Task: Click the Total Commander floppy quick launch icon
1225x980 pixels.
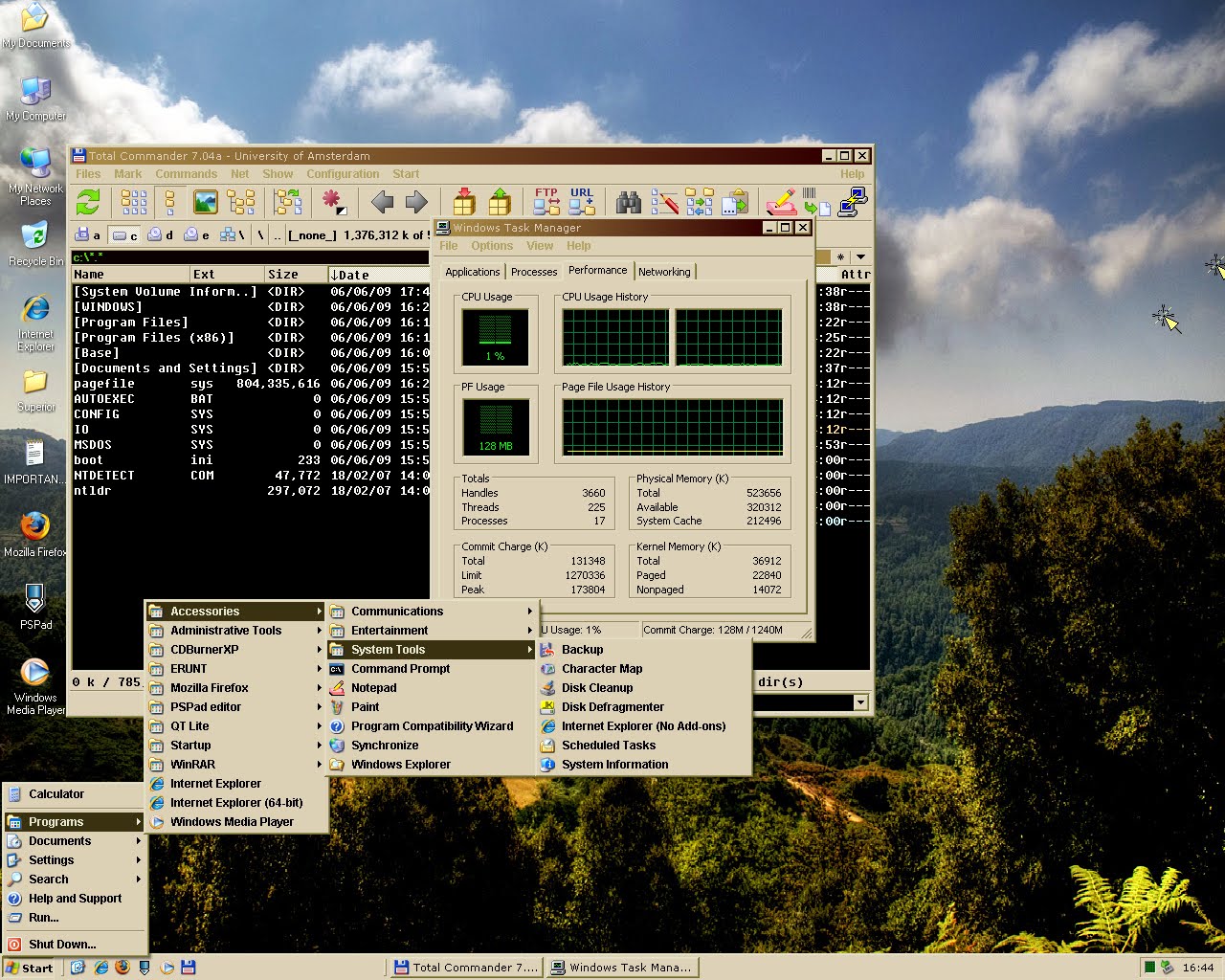Action: 189,968
